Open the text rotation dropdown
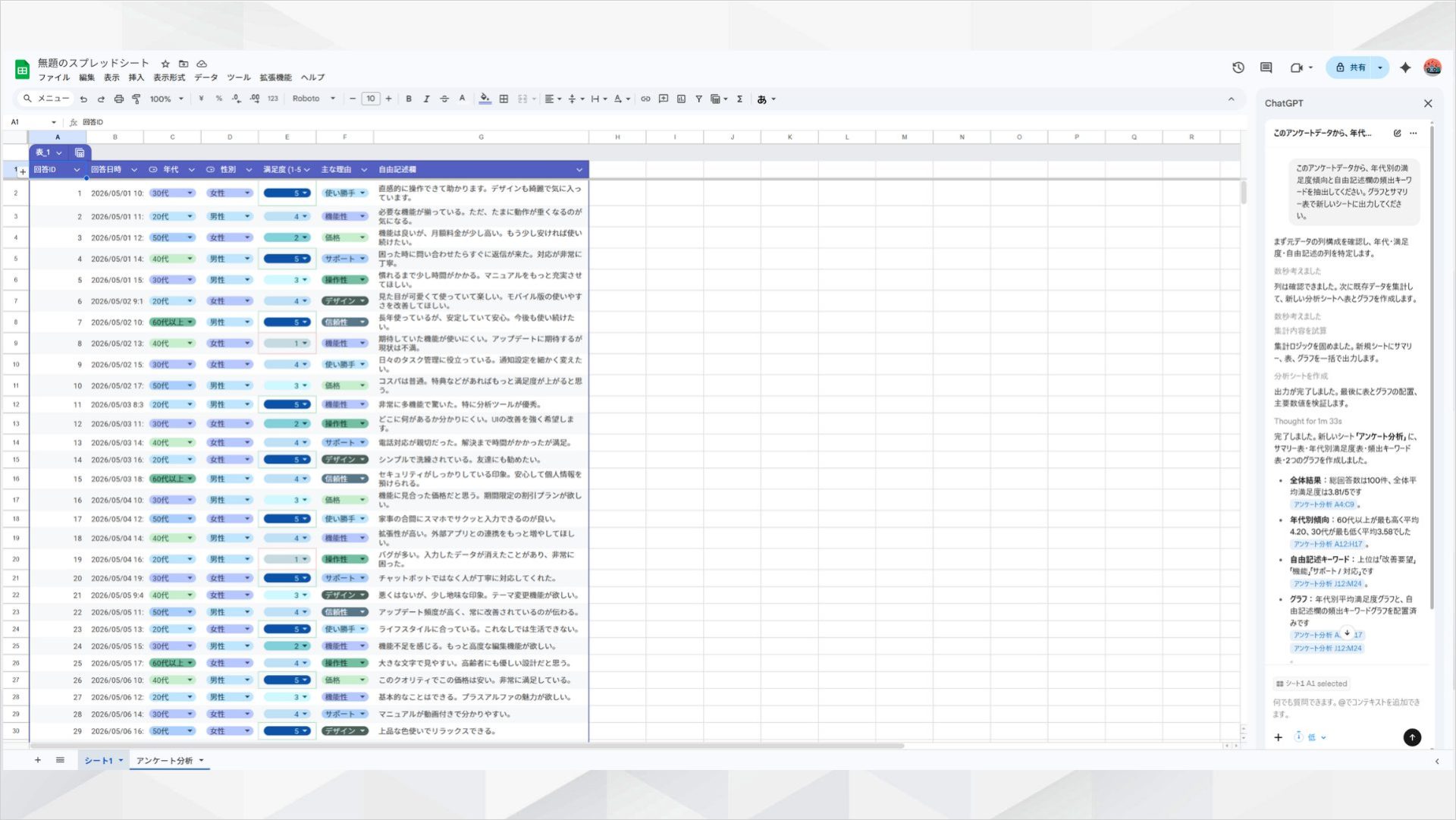The height and width of the screenshot is (820, 1456). pos(622,99)
